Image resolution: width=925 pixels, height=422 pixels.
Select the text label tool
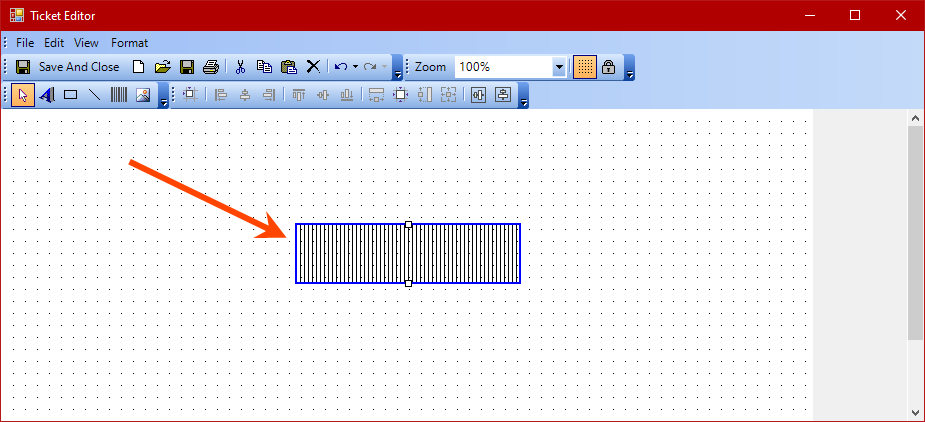(47, 95)
